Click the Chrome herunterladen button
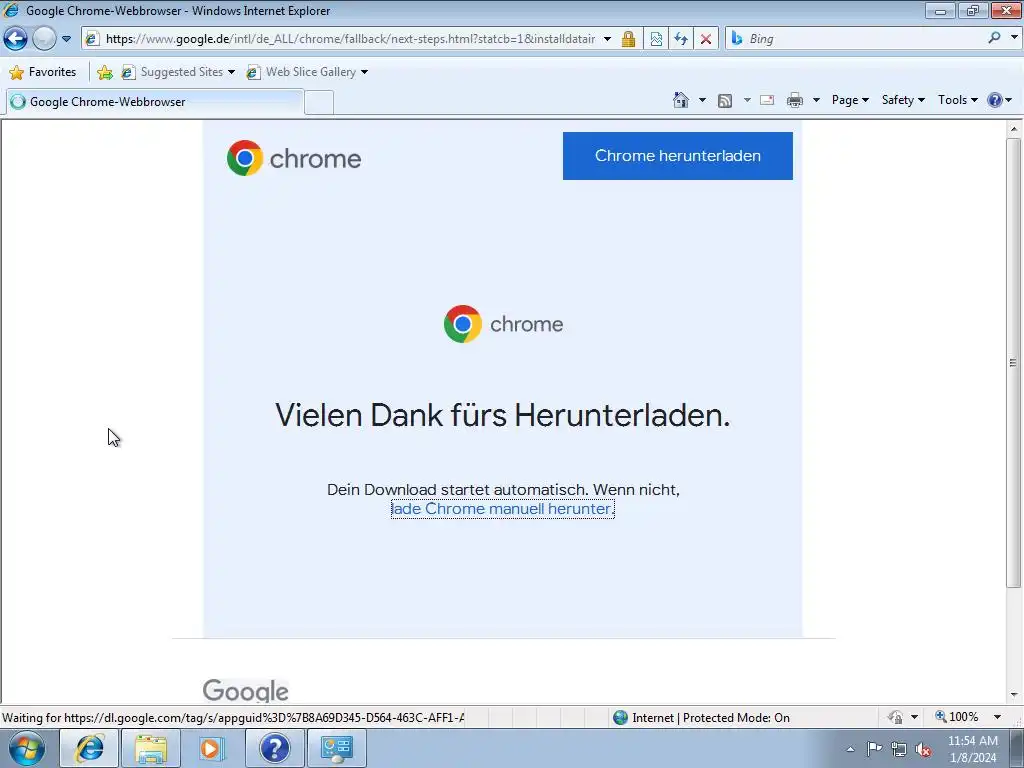The image size is (1024, 768). tap(678, 156)
